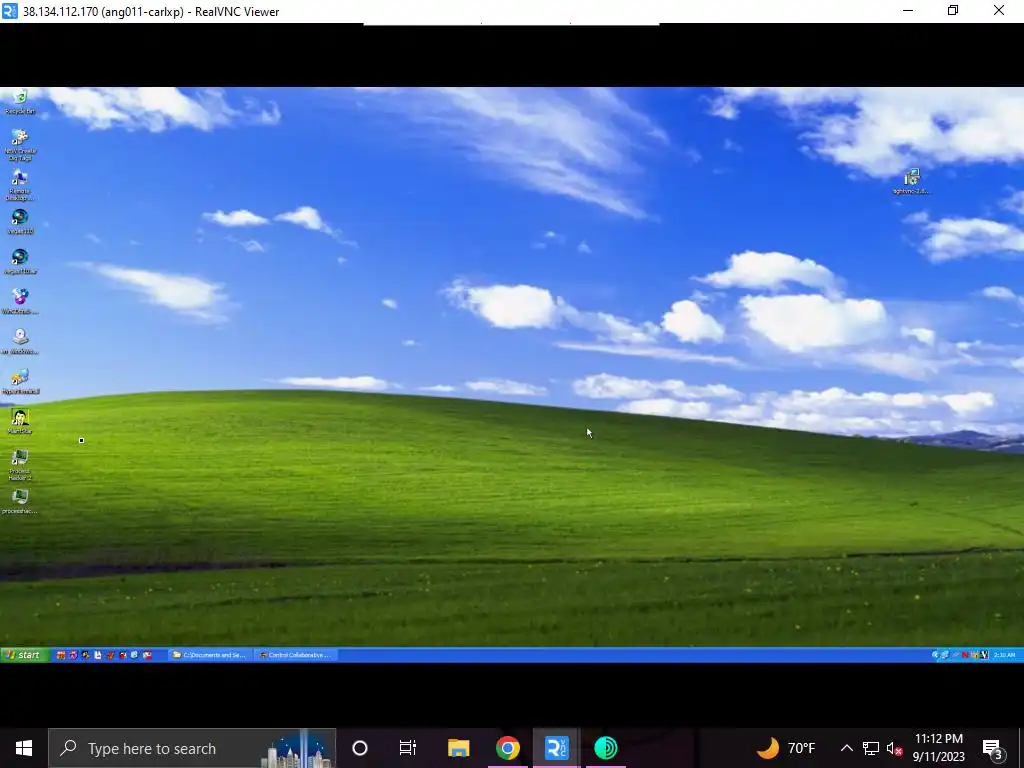Select the Process Hacker 2 desktop shortcut
The height and width of the screenshot is (768, 1024).
(x=20, y=465)
